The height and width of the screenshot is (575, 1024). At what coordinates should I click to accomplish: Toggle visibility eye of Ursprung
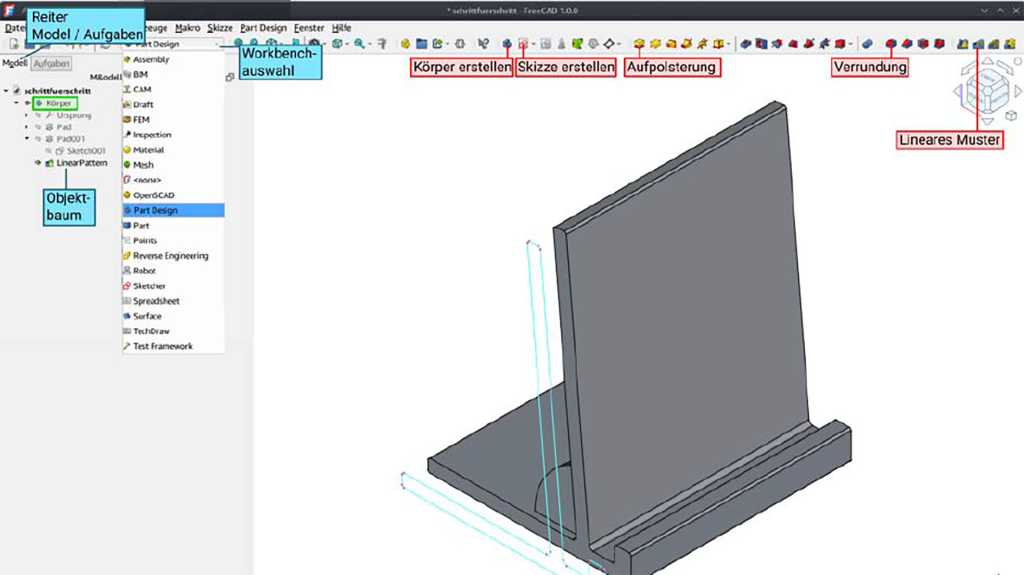[x=39, y=115]
